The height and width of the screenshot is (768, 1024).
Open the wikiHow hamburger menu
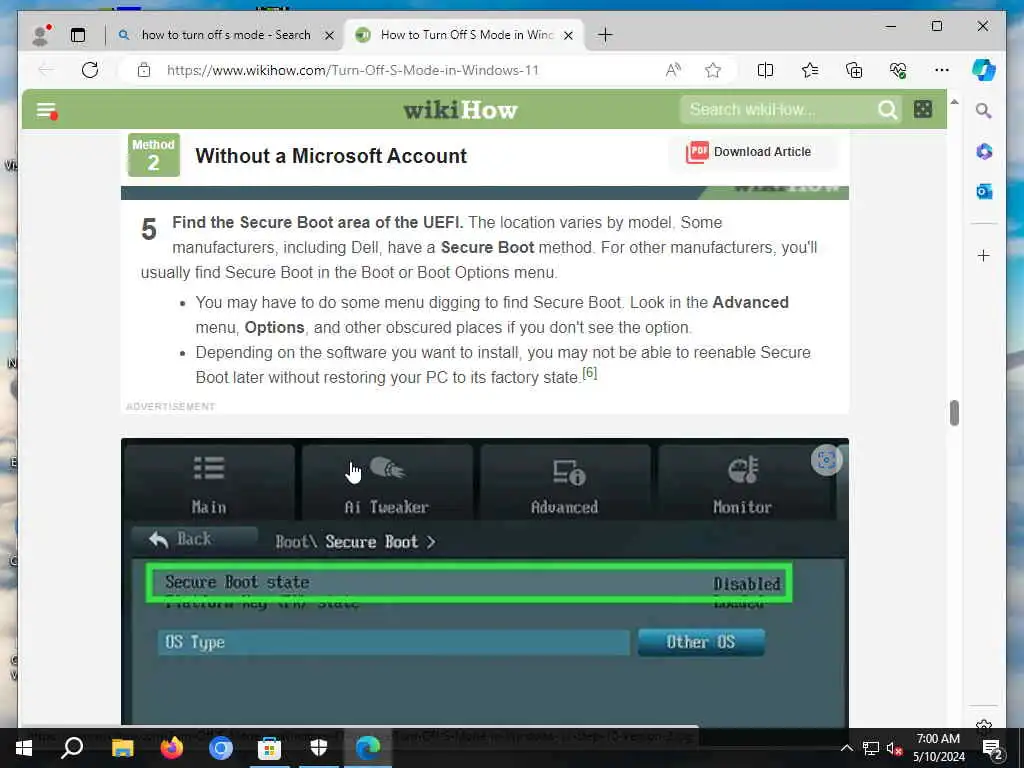tap(46, 110)
